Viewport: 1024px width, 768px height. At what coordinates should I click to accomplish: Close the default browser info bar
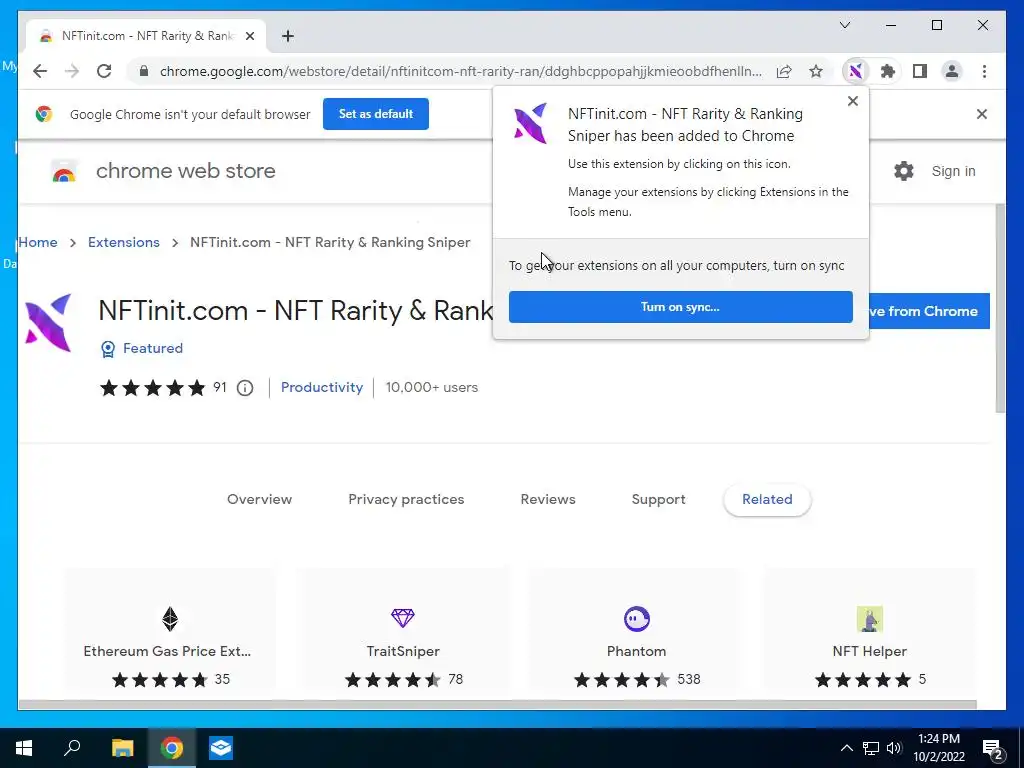[x=982, y=114]
